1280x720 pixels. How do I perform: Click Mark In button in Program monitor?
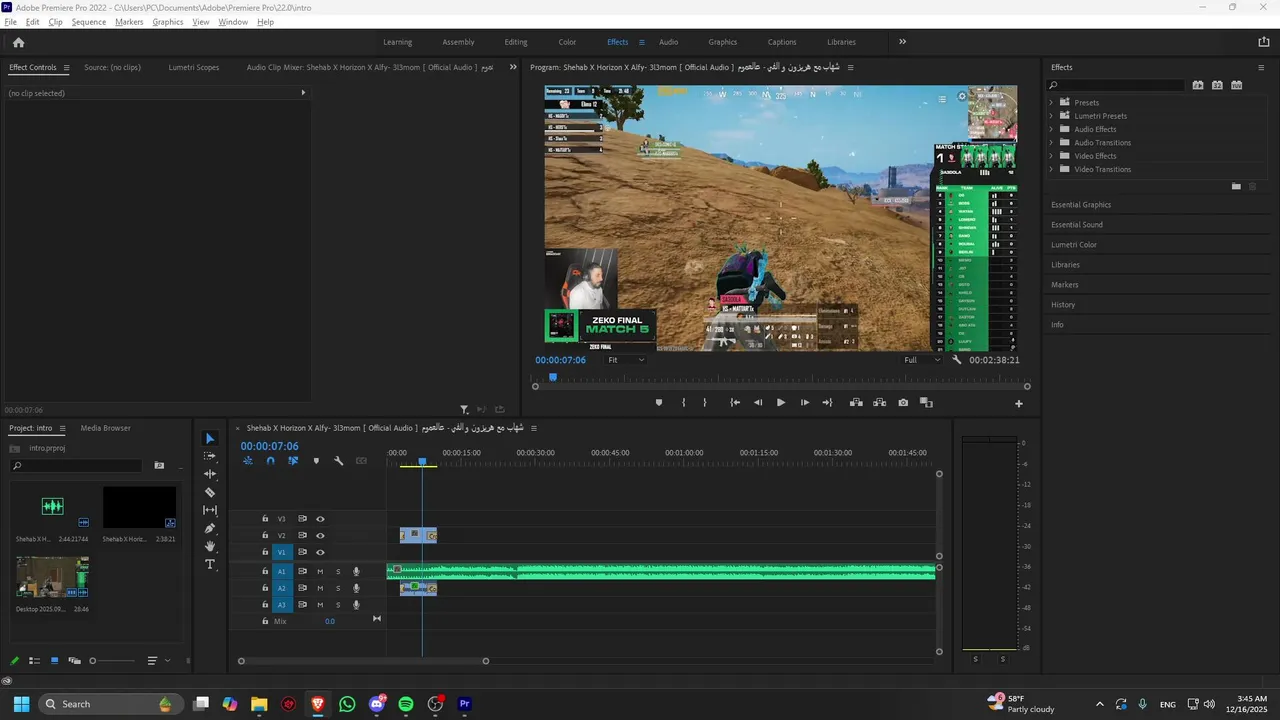click(684, 403)
